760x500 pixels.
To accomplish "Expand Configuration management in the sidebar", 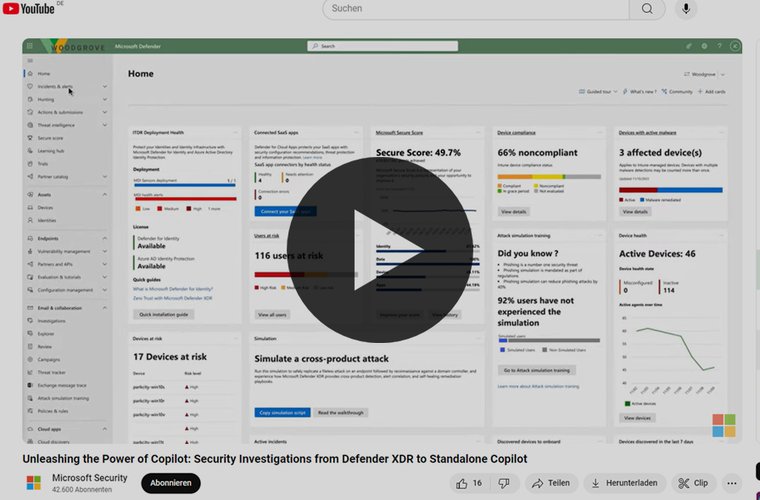I will tap(105, 290).
